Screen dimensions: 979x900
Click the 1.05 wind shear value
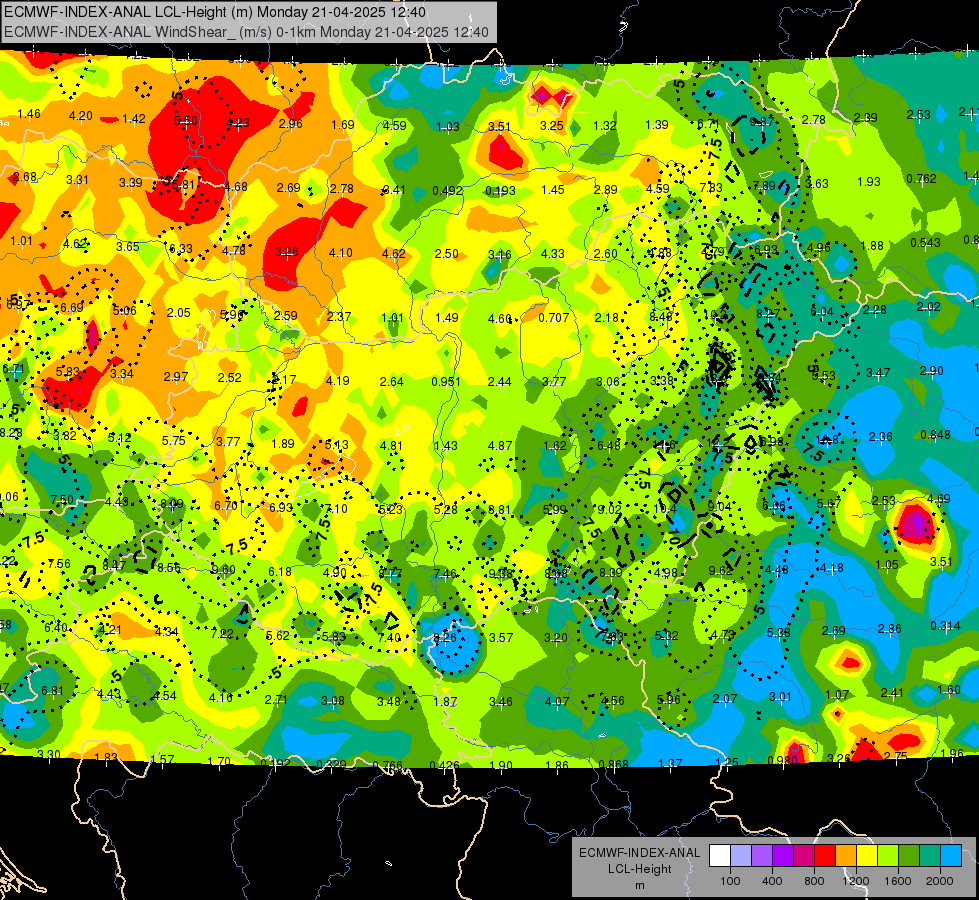(x=887, y=565)
